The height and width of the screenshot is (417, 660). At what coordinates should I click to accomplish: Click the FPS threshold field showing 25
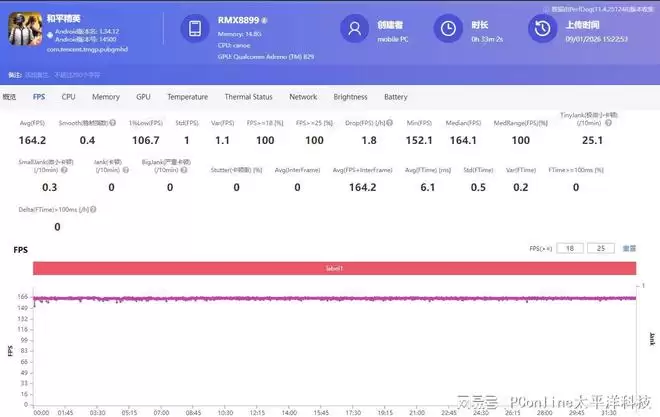(x=602, y=247)
